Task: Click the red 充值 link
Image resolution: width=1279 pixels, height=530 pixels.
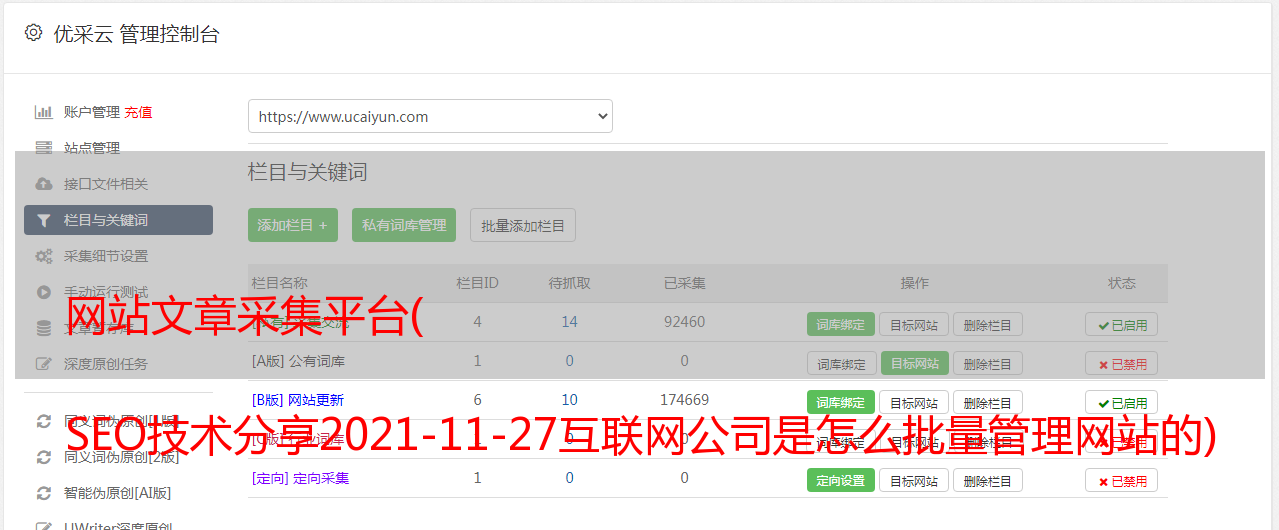Action: click(x=138, y=112)
